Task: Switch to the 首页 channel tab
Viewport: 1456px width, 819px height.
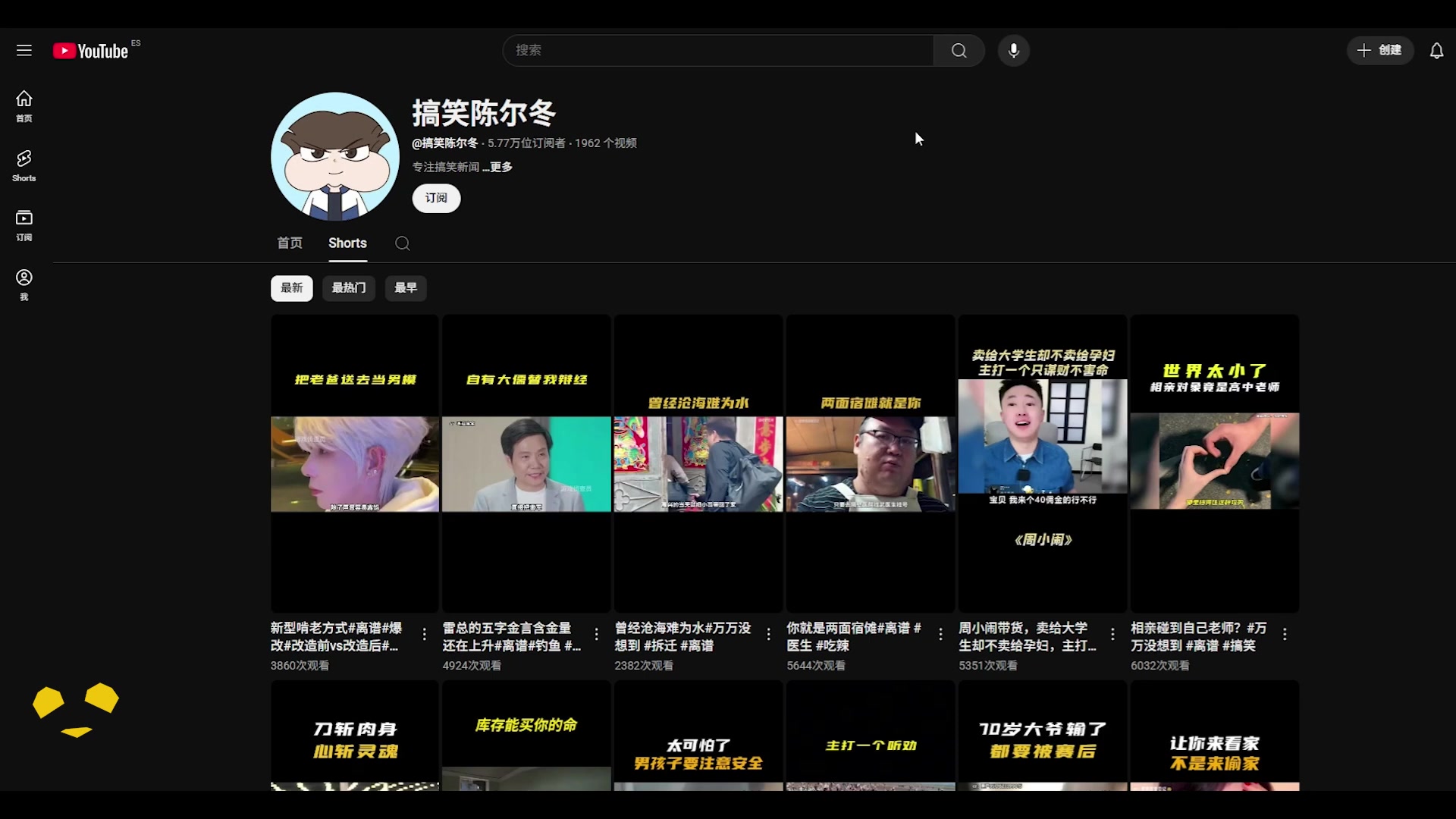Action: [x=290, y=243]
